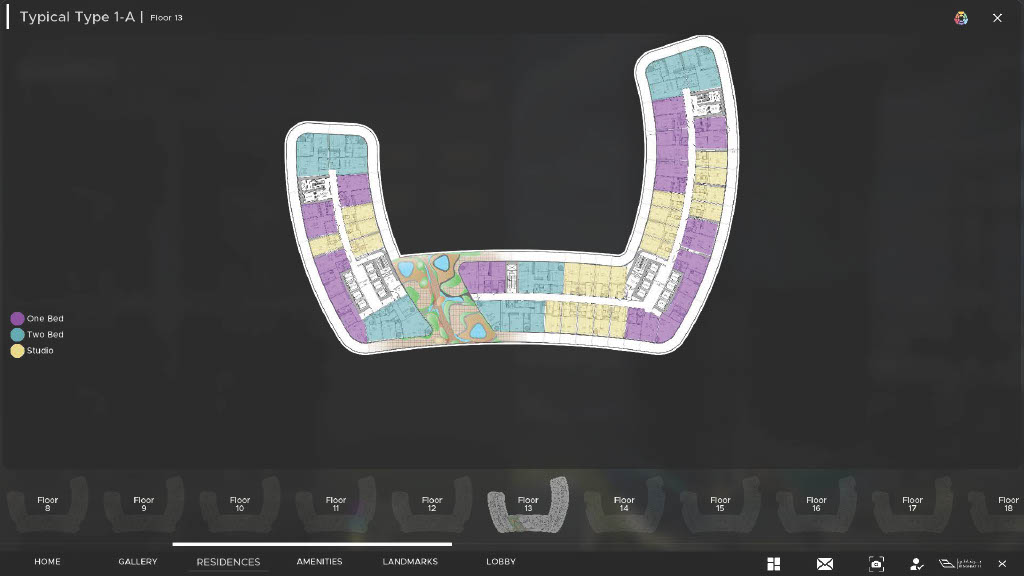Open the grid layout dashboard icon
This screenshot has height=576, width=1024.
(x=773, y=564)
